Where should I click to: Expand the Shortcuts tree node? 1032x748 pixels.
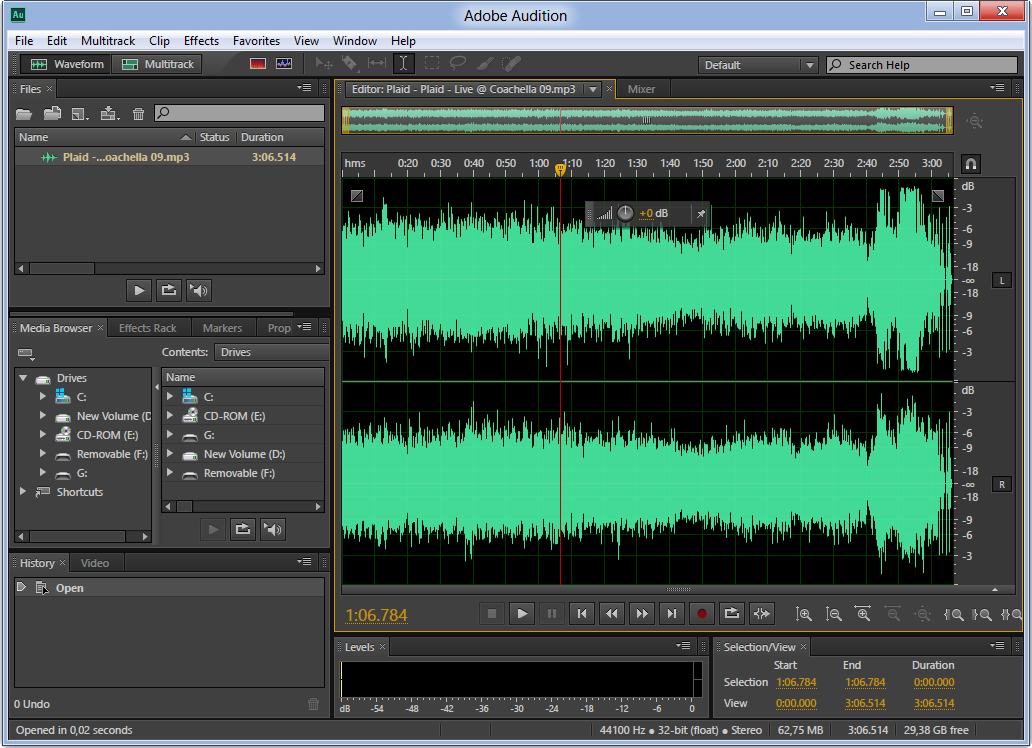(x=23, y=491)
